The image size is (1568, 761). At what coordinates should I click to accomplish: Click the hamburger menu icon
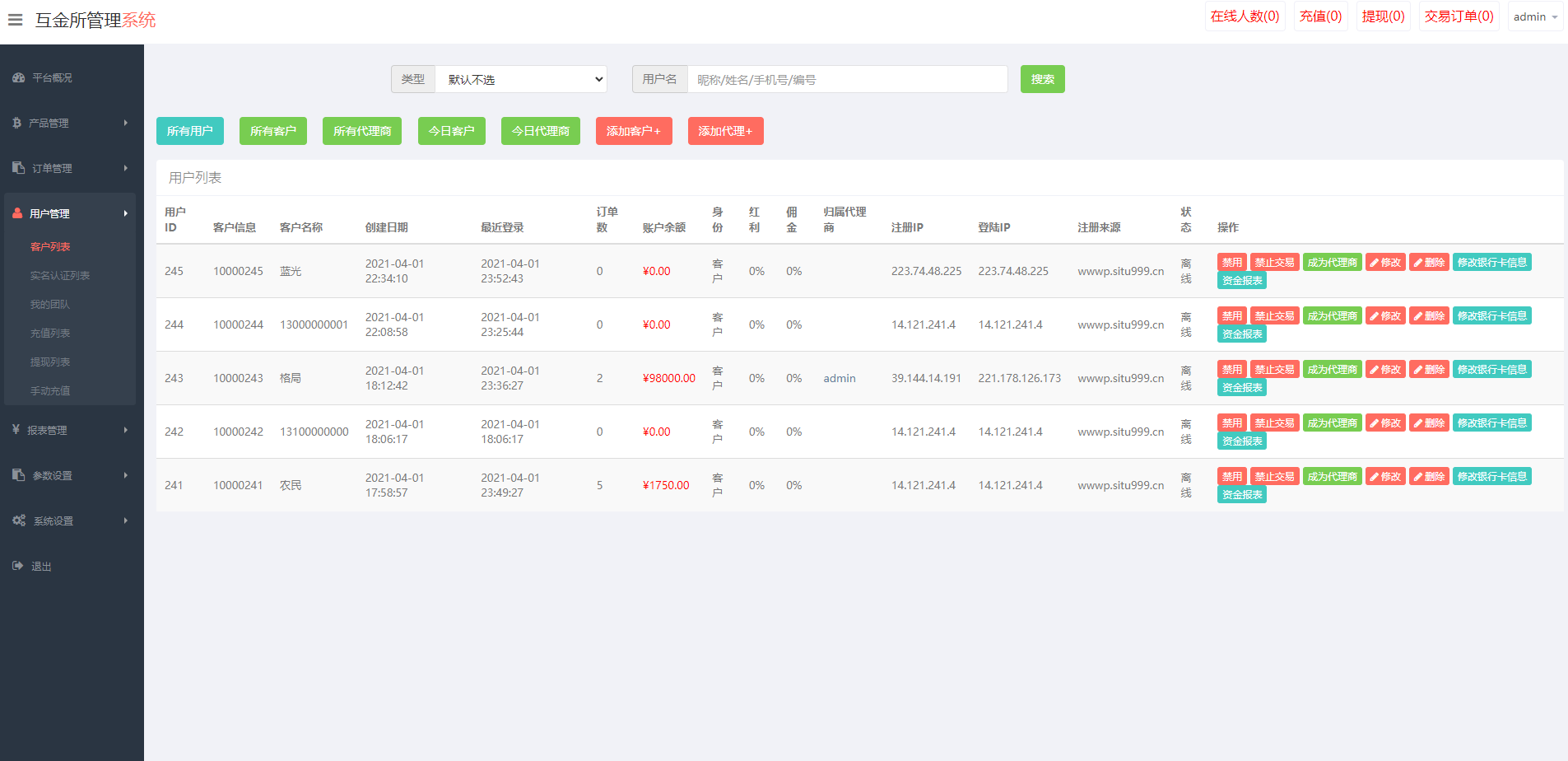15,20
